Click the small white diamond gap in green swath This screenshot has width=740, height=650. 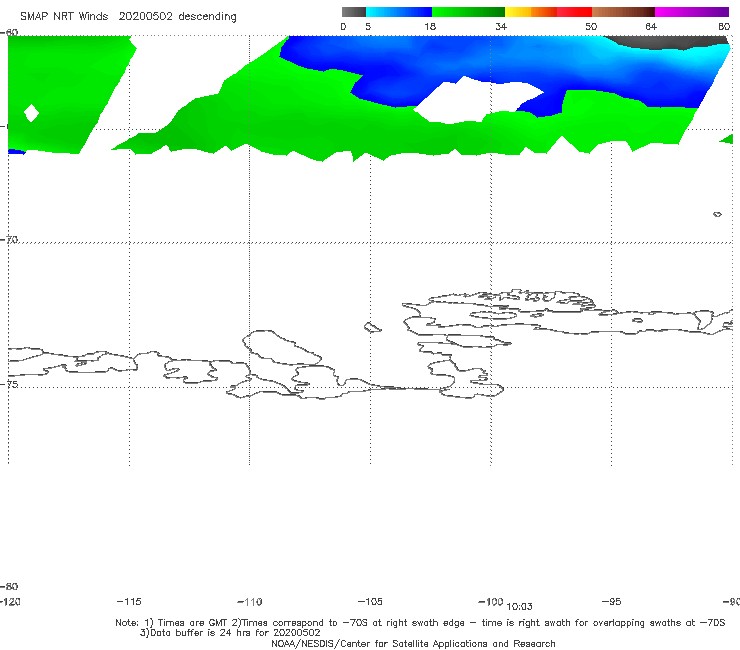click(31, 113)
